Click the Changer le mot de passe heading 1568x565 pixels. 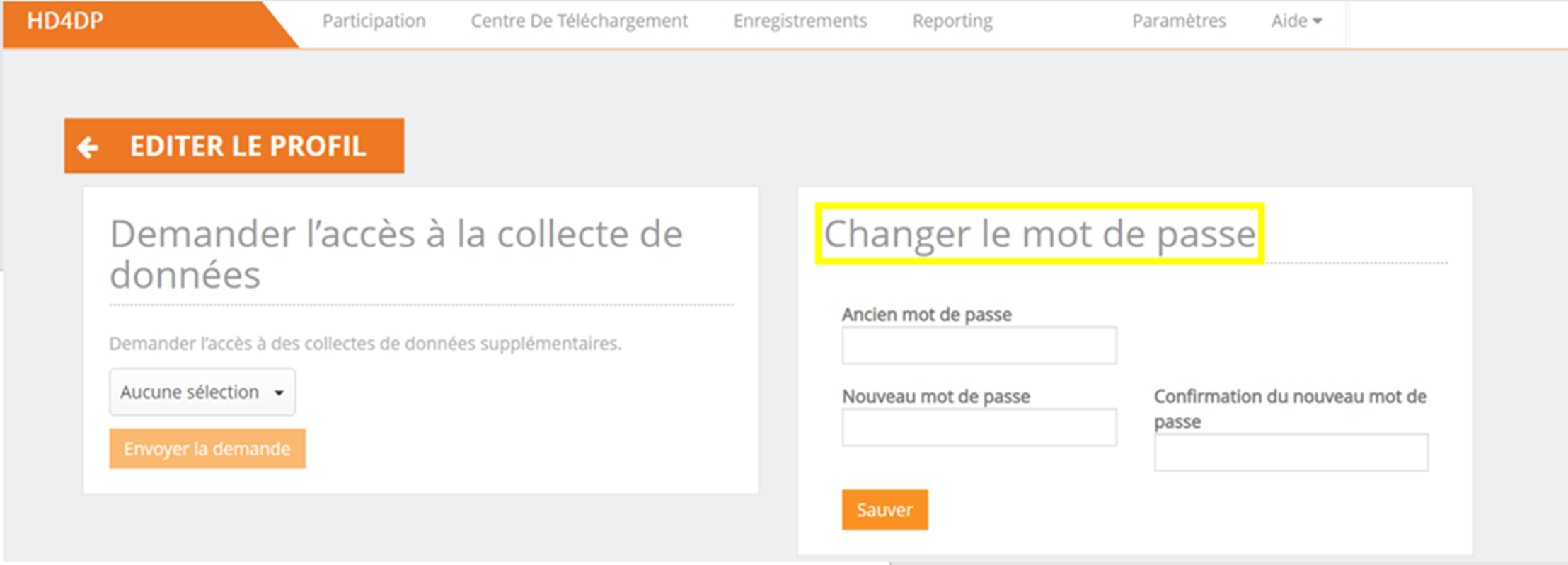click(1039, 234)
